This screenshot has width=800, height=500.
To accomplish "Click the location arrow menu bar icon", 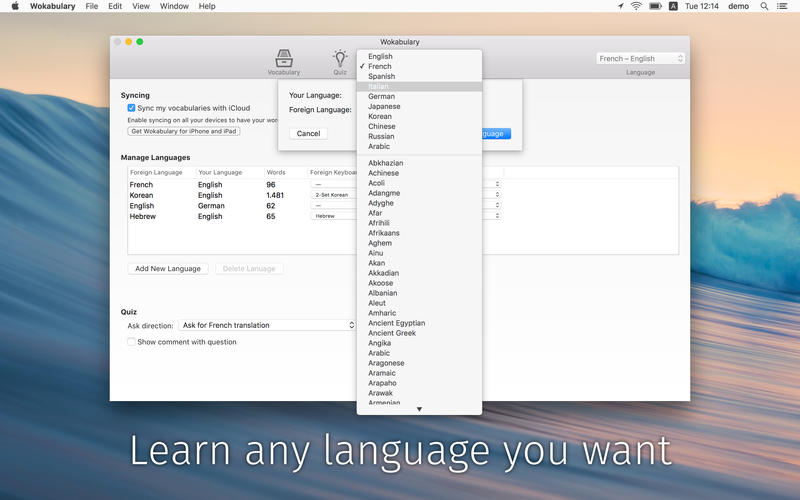I will (619, 6).
